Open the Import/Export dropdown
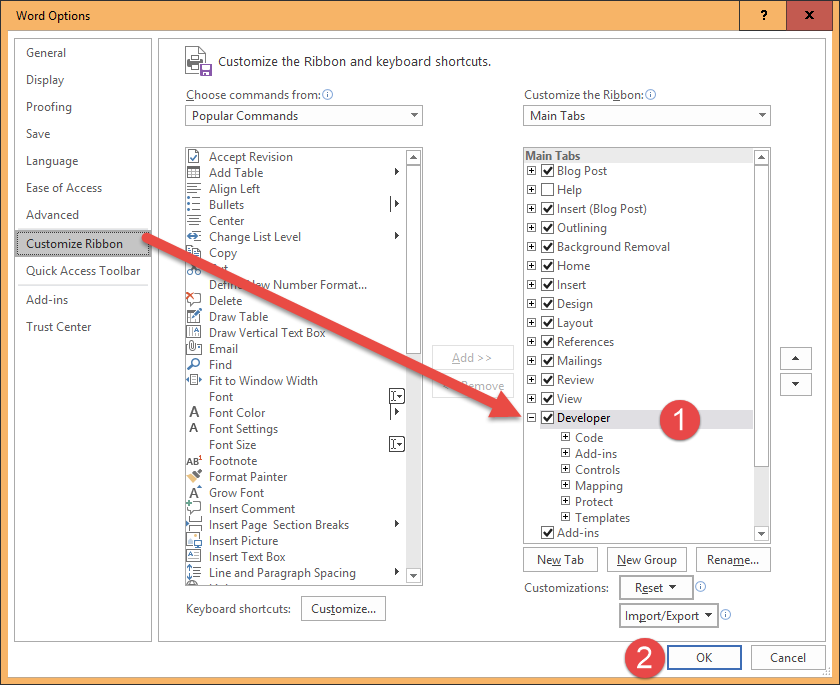 (x=669, y=616)
